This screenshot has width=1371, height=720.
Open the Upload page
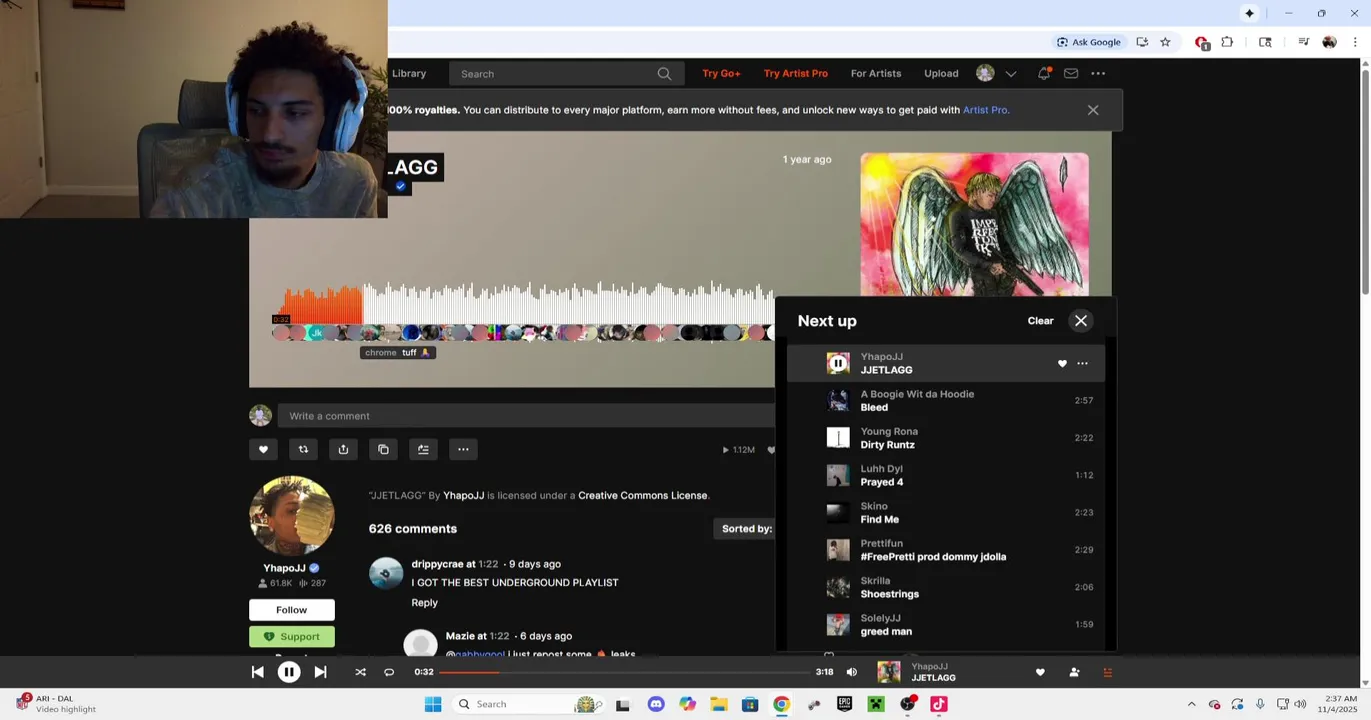pos(941,73)
